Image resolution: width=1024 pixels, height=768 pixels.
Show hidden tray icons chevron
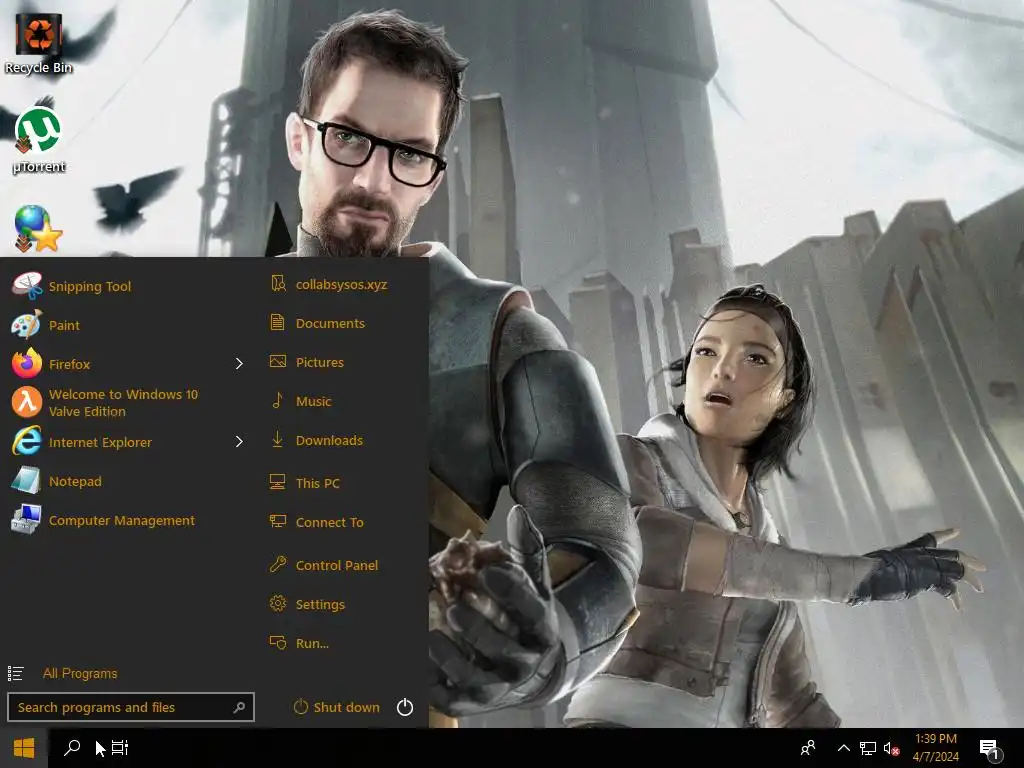click(844, 748)
